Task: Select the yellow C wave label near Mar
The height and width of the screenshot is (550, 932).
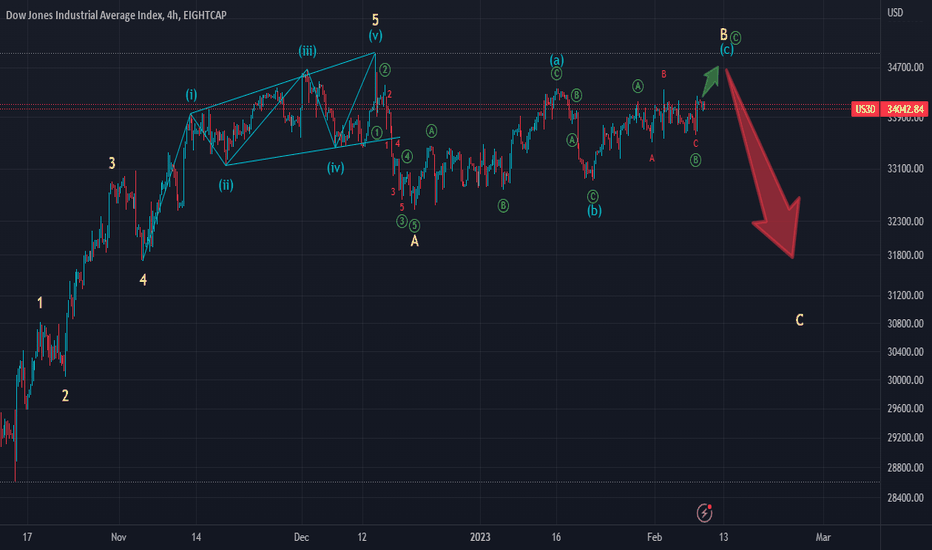Action: pos(799,320)
